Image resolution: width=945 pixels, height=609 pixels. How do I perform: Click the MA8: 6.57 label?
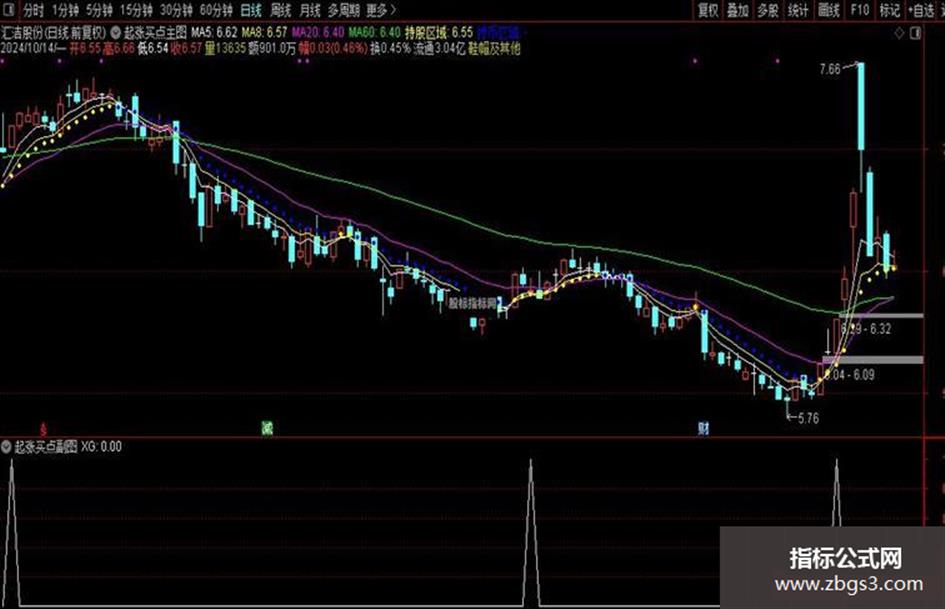click(264, 32)
